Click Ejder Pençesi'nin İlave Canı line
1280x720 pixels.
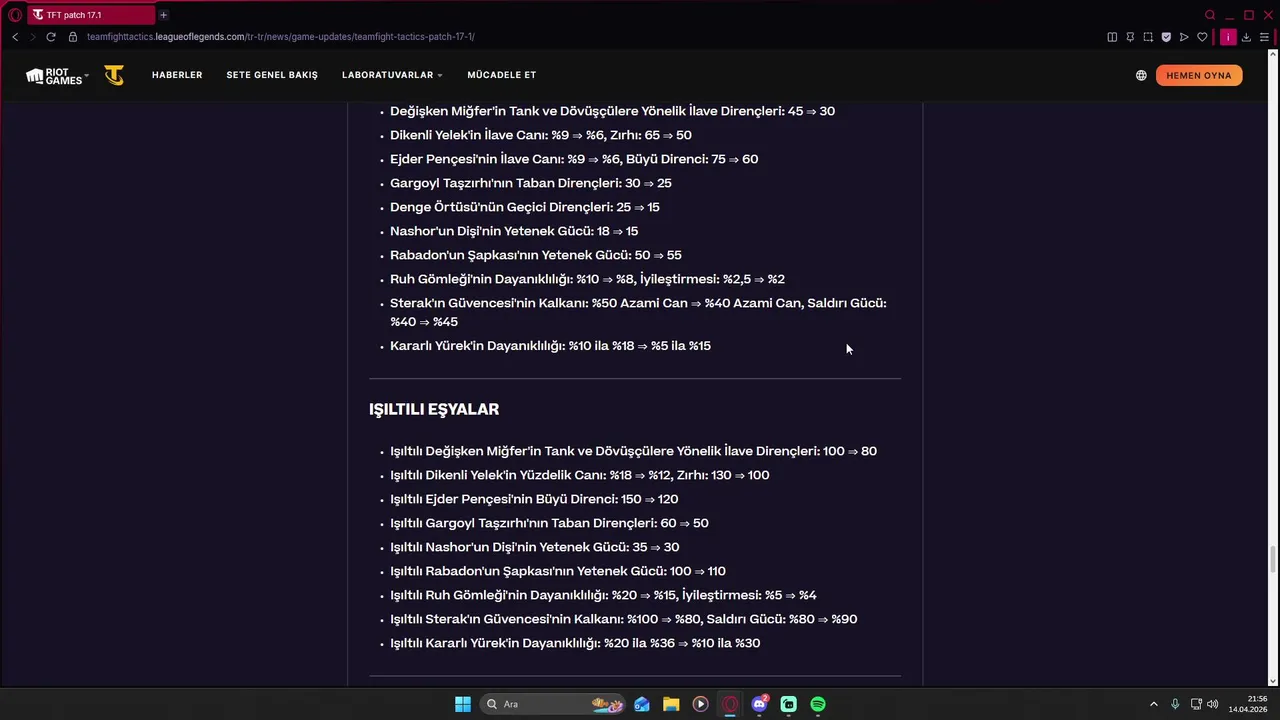[x=574, y=159]
